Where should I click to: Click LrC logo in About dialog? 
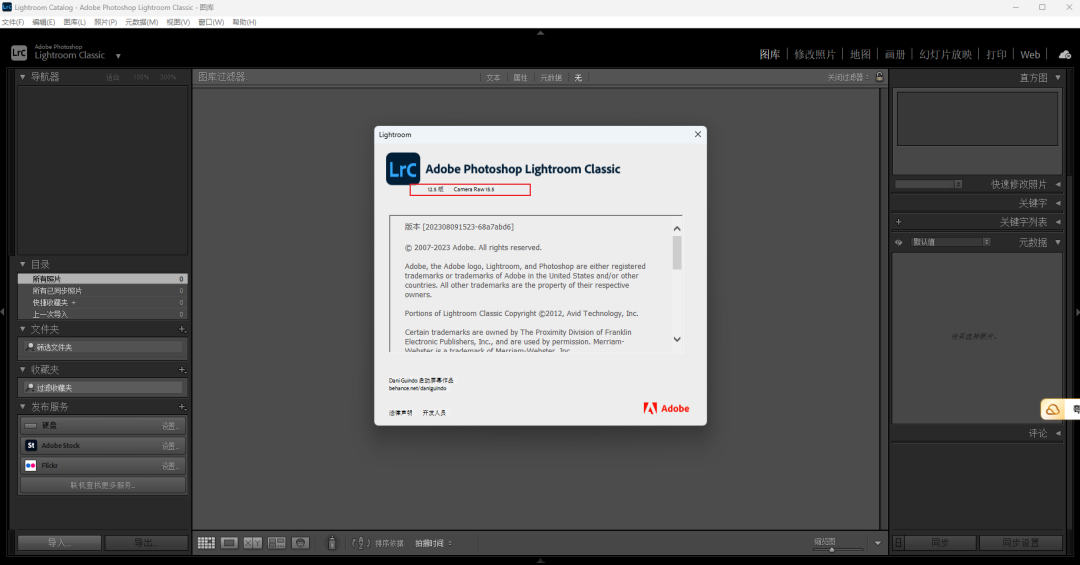(x=403, y=169)
